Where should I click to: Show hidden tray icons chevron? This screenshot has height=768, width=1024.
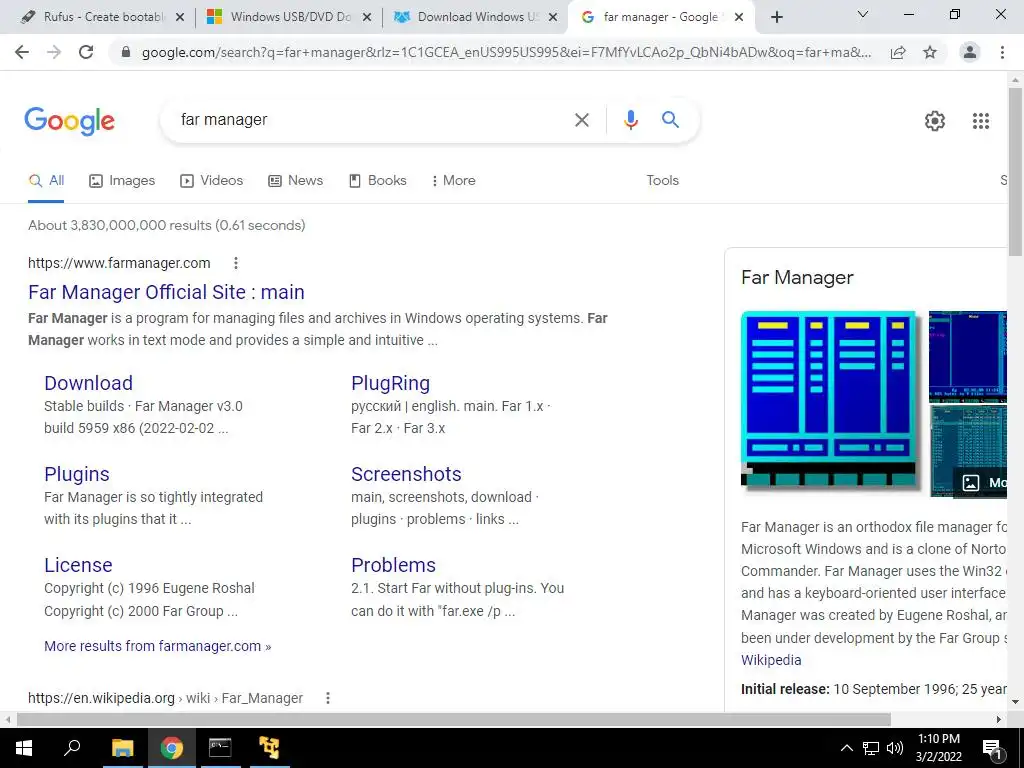[x=846, y=748]
